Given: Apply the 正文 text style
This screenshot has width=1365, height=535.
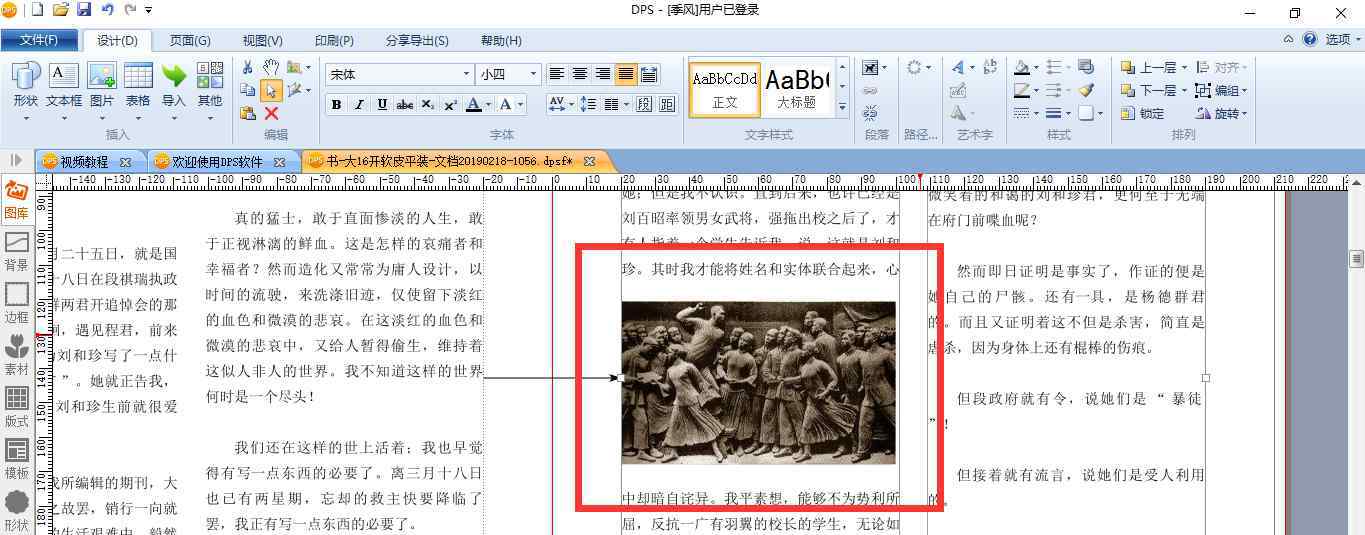Looking at the screenshot, I should pyautogui.click(x=725, y=90).
